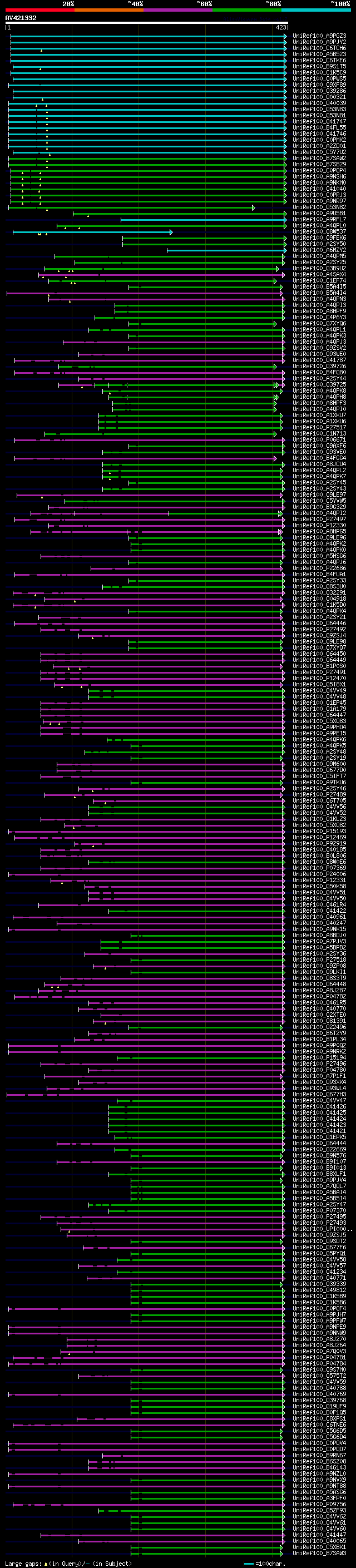Select label UniRef100_A6MZY2

coord(319,250)
